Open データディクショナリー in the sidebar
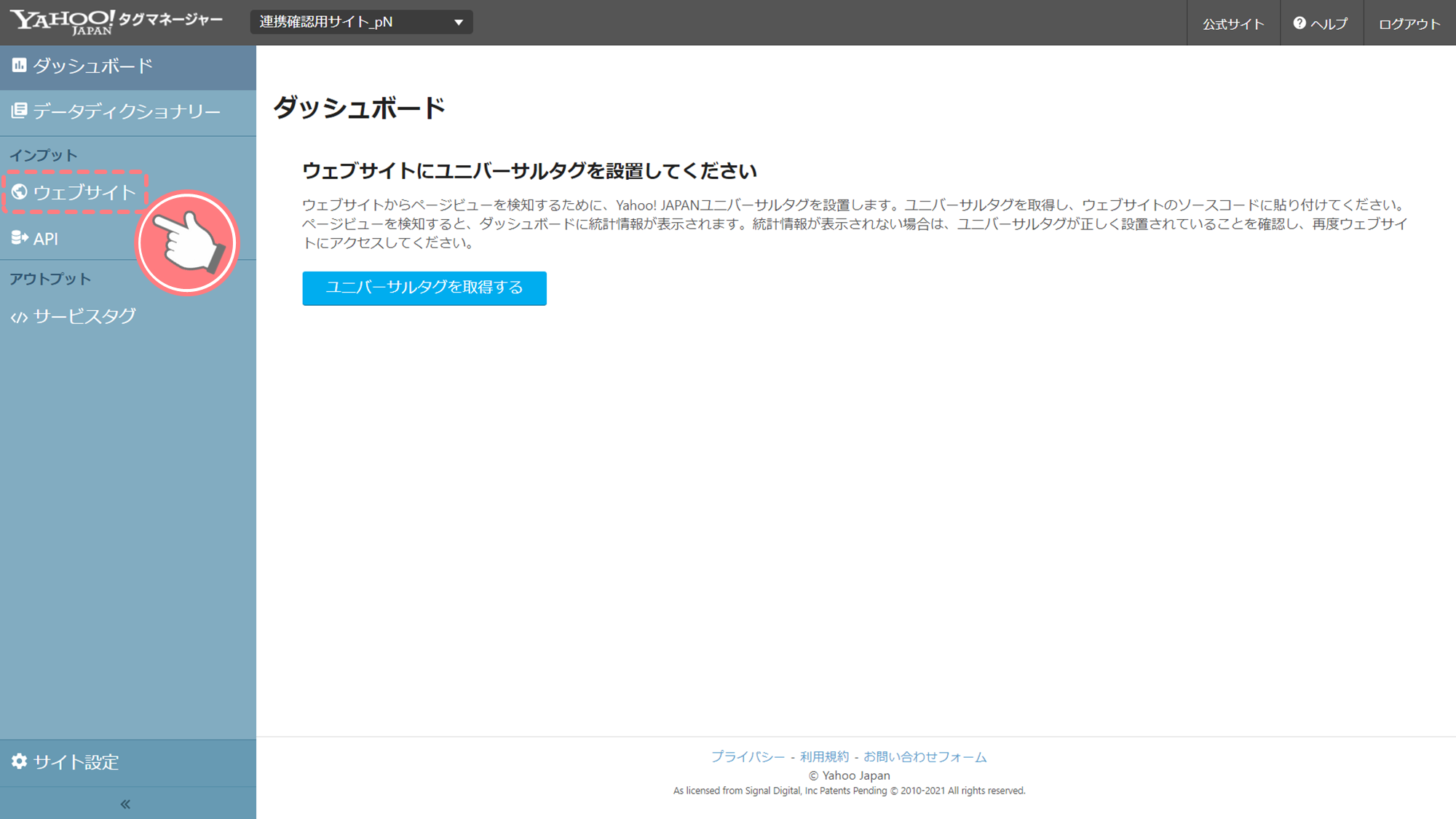Image resolution: width=1456 pixels, height=819 pixels. 128,112
